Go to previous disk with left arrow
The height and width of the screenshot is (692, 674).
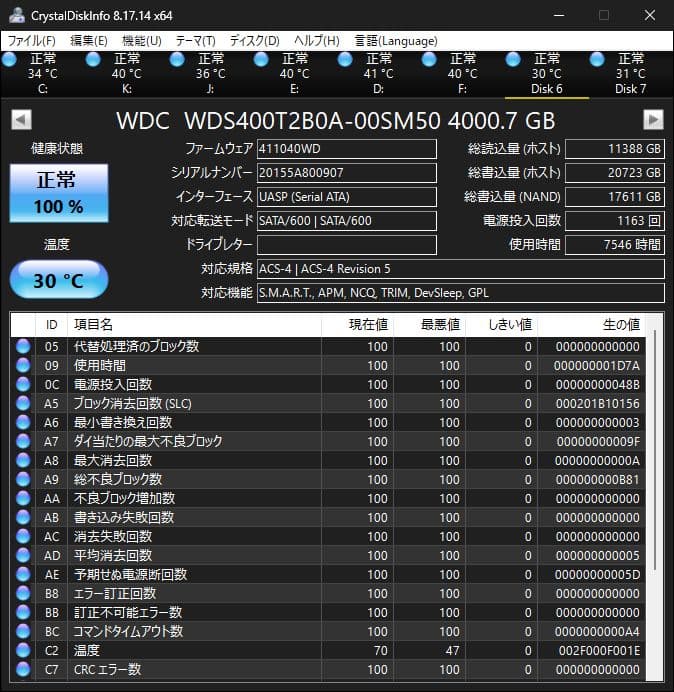click(21, 120)
